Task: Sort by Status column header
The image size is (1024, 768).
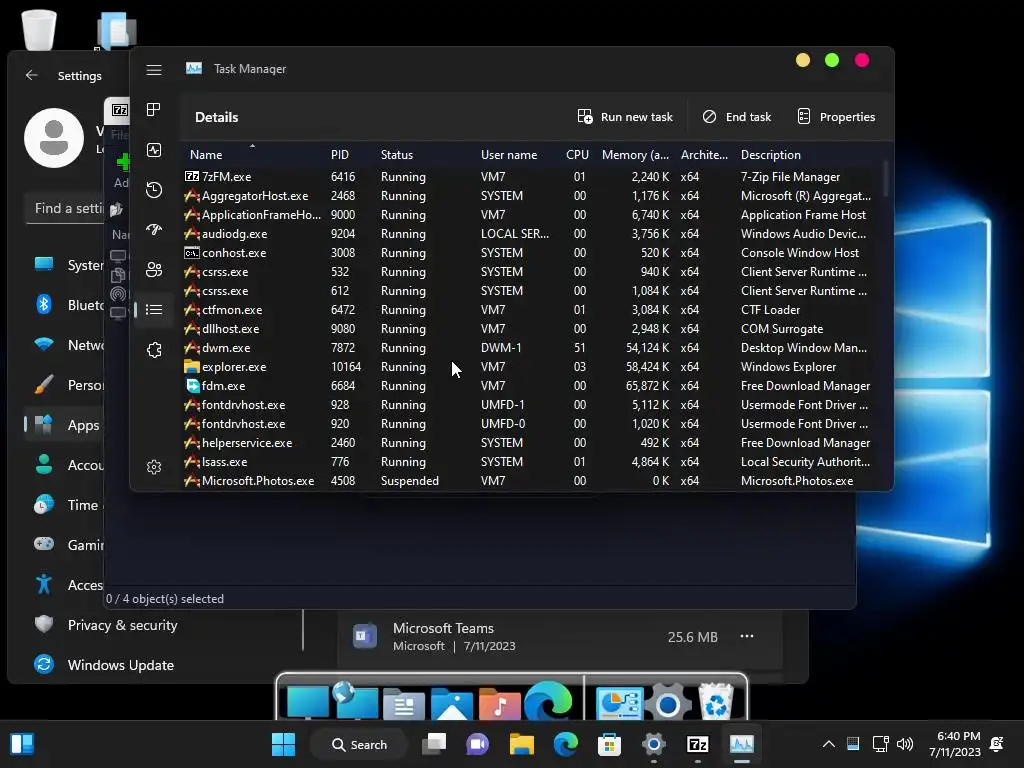Action: pyautogui.click(x=396, y=155)
